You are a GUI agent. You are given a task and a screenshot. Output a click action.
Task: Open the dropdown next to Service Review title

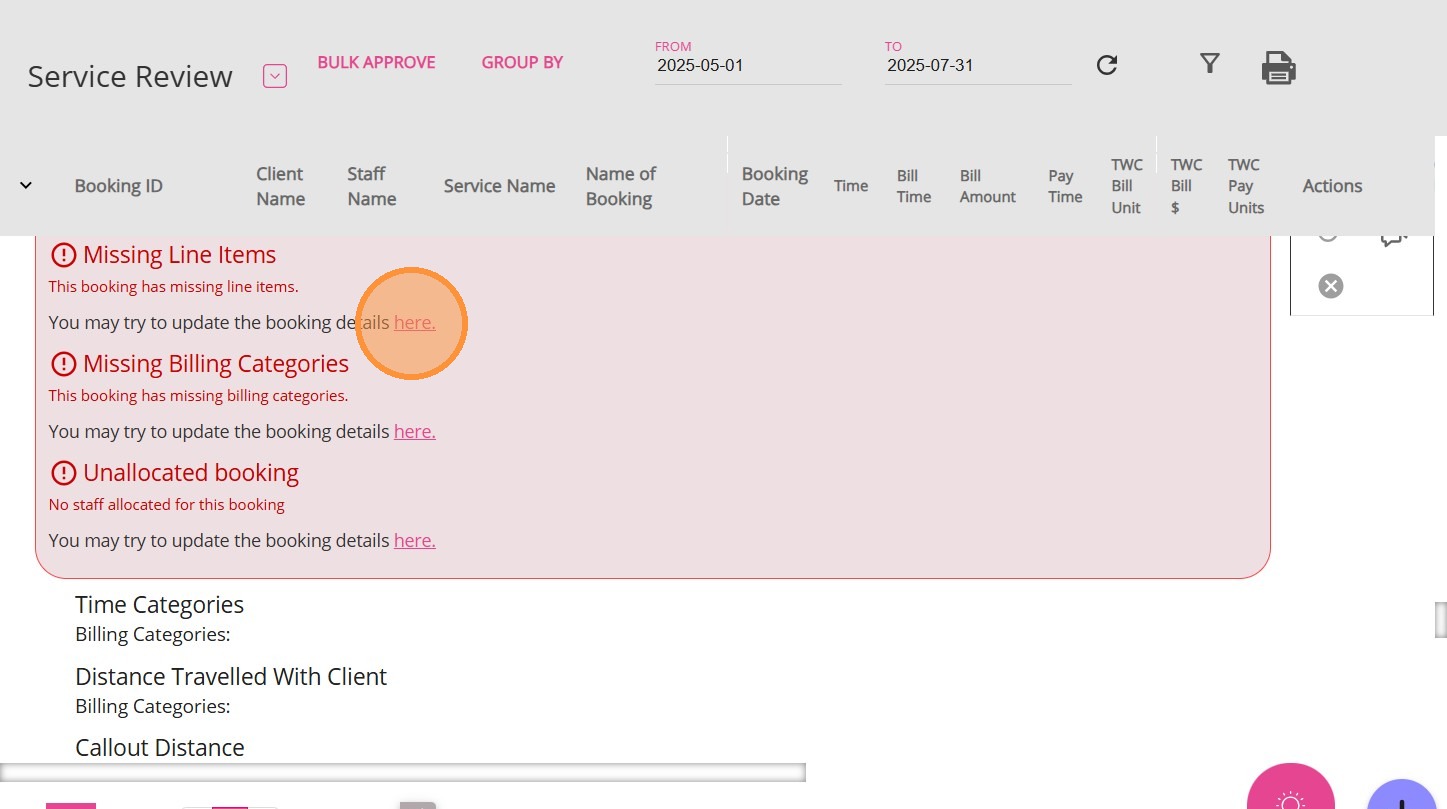tap(275, 76)
